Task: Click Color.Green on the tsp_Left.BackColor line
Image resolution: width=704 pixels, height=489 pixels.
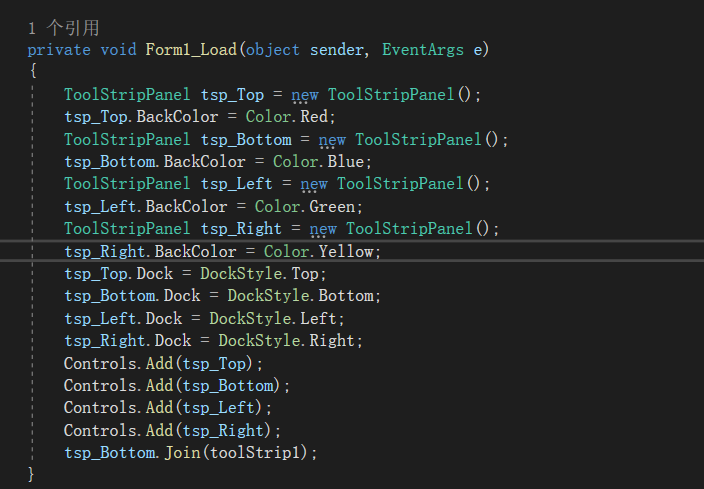Action: pyautogui.click(x=305, y=207)
